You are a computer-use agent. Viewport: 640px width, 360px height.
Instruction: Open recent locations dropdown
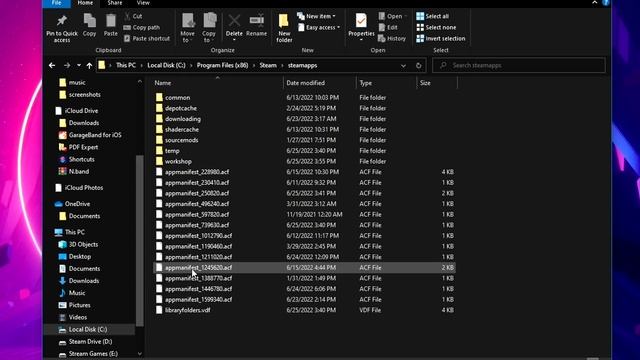(79, 65)
